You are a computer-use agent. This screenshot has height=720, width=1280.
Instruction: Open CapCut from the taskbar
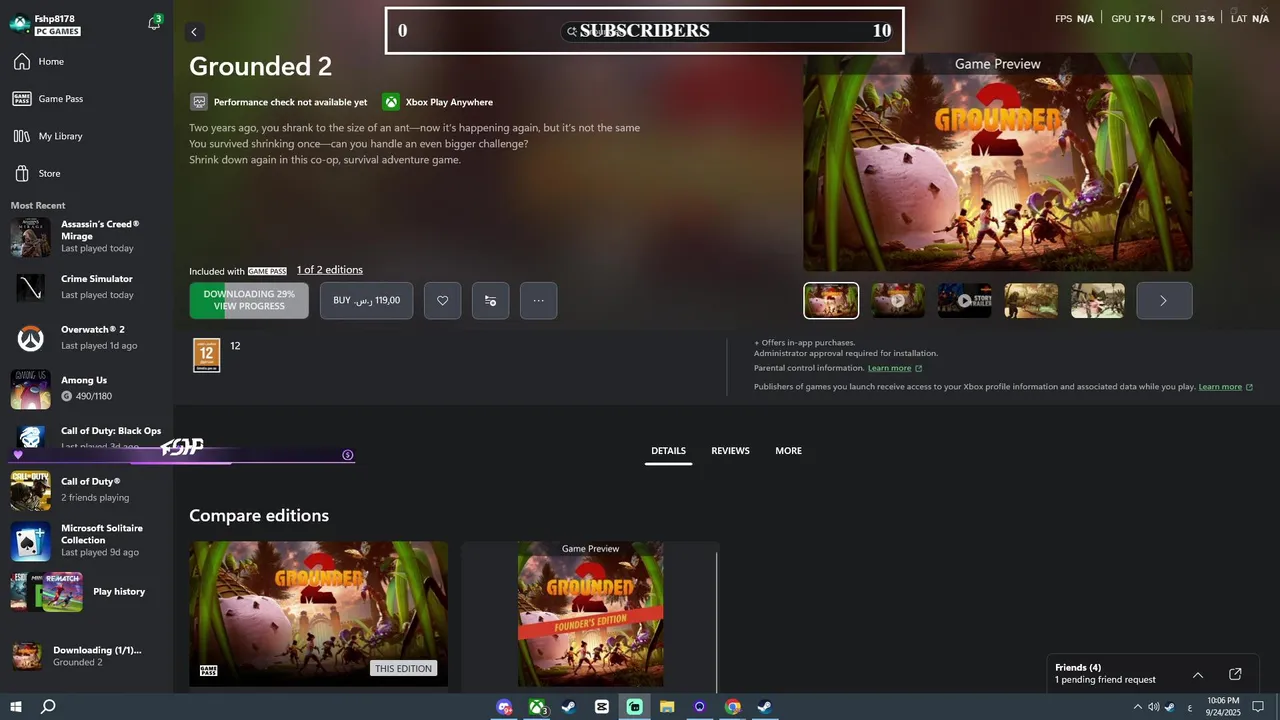coord(602,707)
